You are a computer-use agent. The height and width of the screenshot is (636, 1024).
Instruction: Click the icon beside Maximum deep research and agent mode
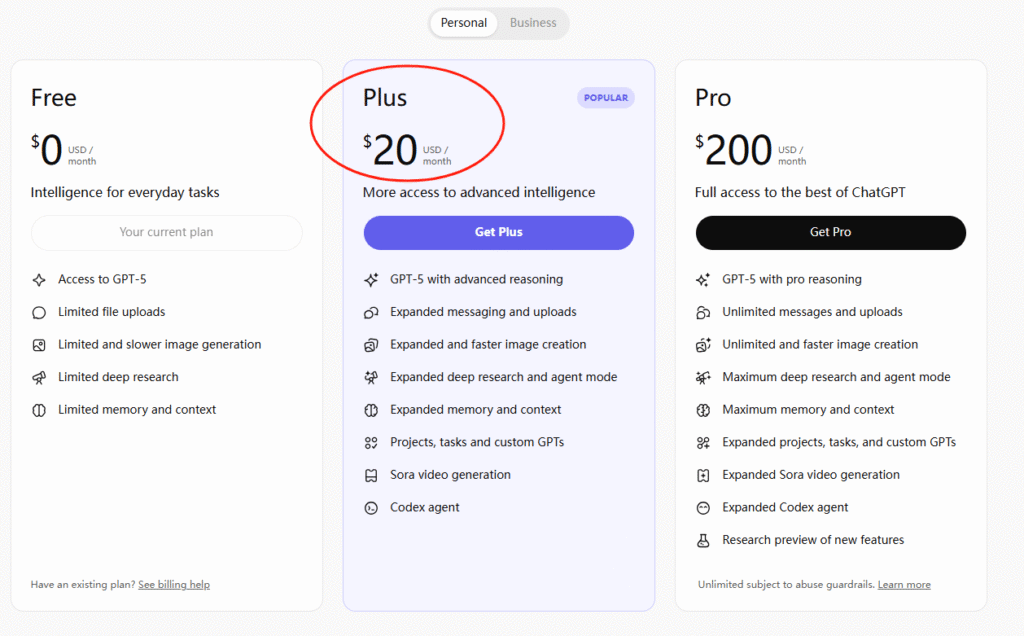point(703,378)
